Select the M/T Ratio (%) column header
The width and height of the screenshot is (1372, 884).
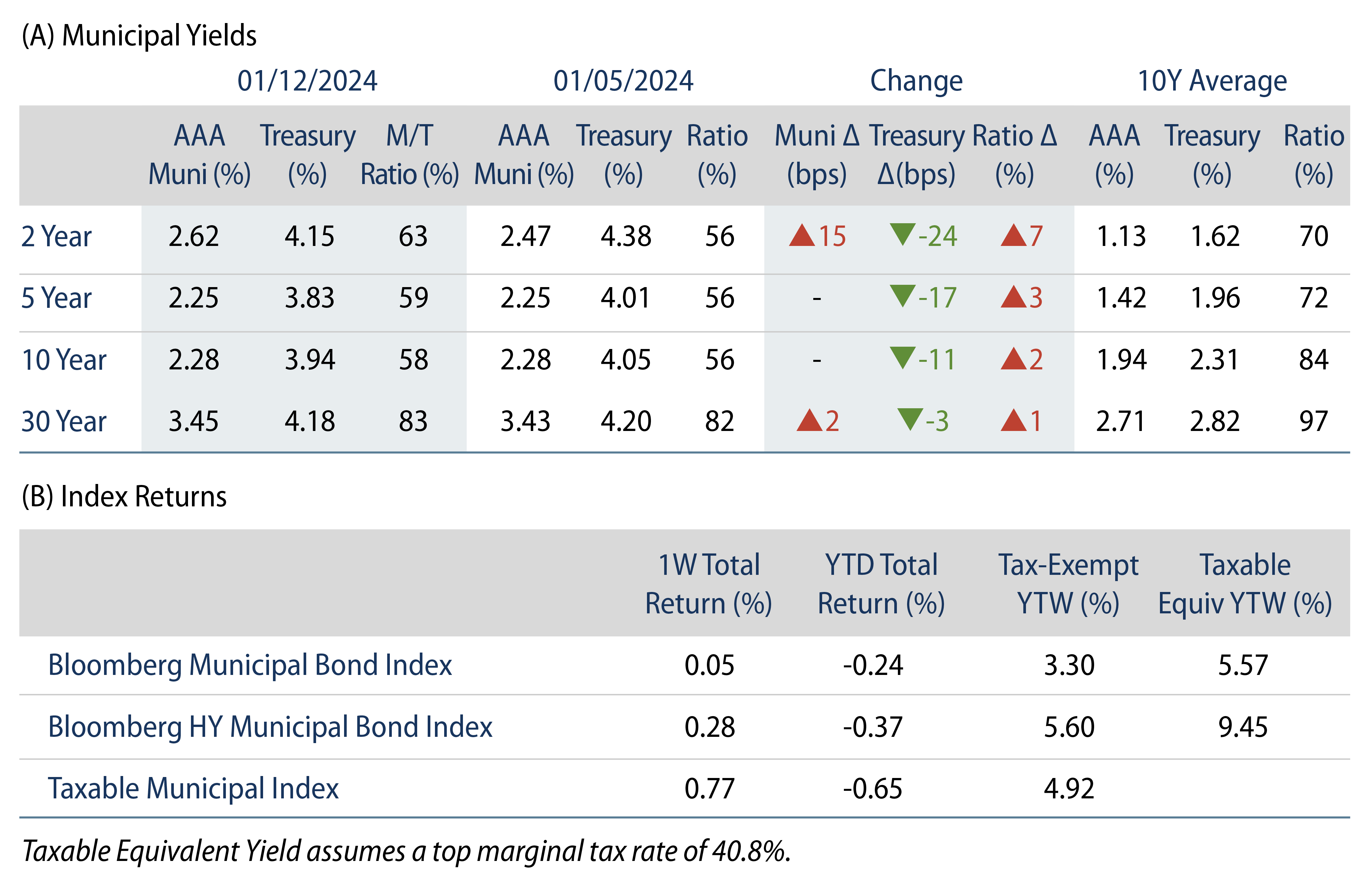coord(409,155)
